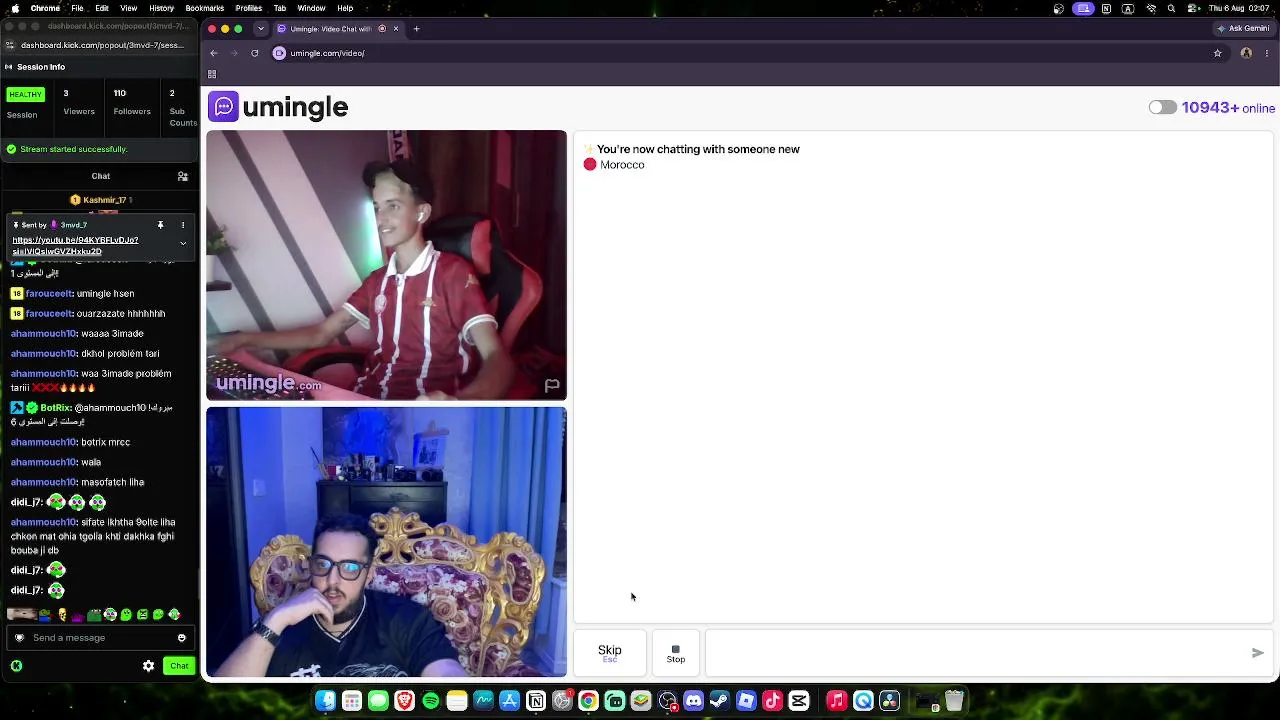The height and width of the screenshot is (720, 1280).
Task: Toggle the switch beside online count
Action: coord(1162,108)
